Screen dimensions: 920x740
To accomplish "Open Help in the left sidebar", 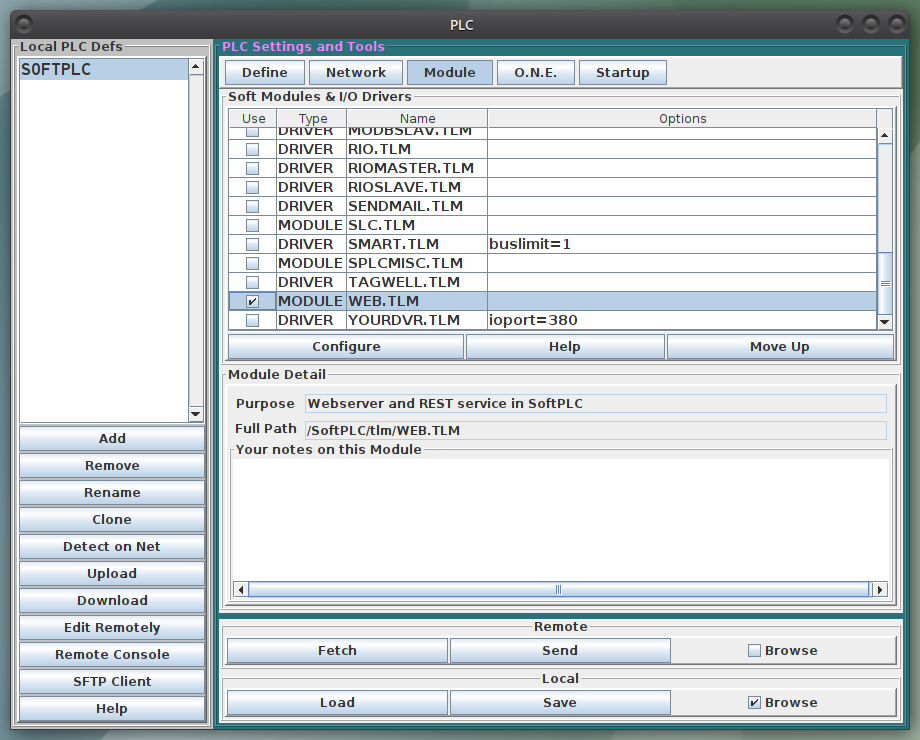I will (112, 708).
